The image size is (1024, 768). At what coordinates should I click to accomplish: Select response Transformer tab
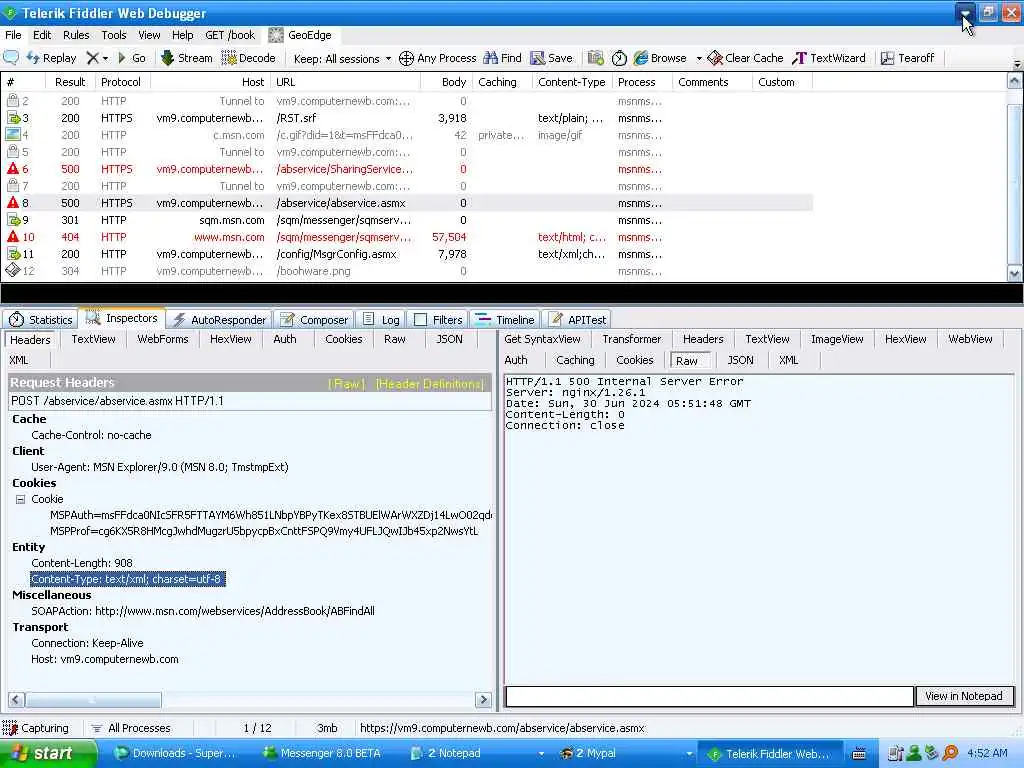point(632,340)
